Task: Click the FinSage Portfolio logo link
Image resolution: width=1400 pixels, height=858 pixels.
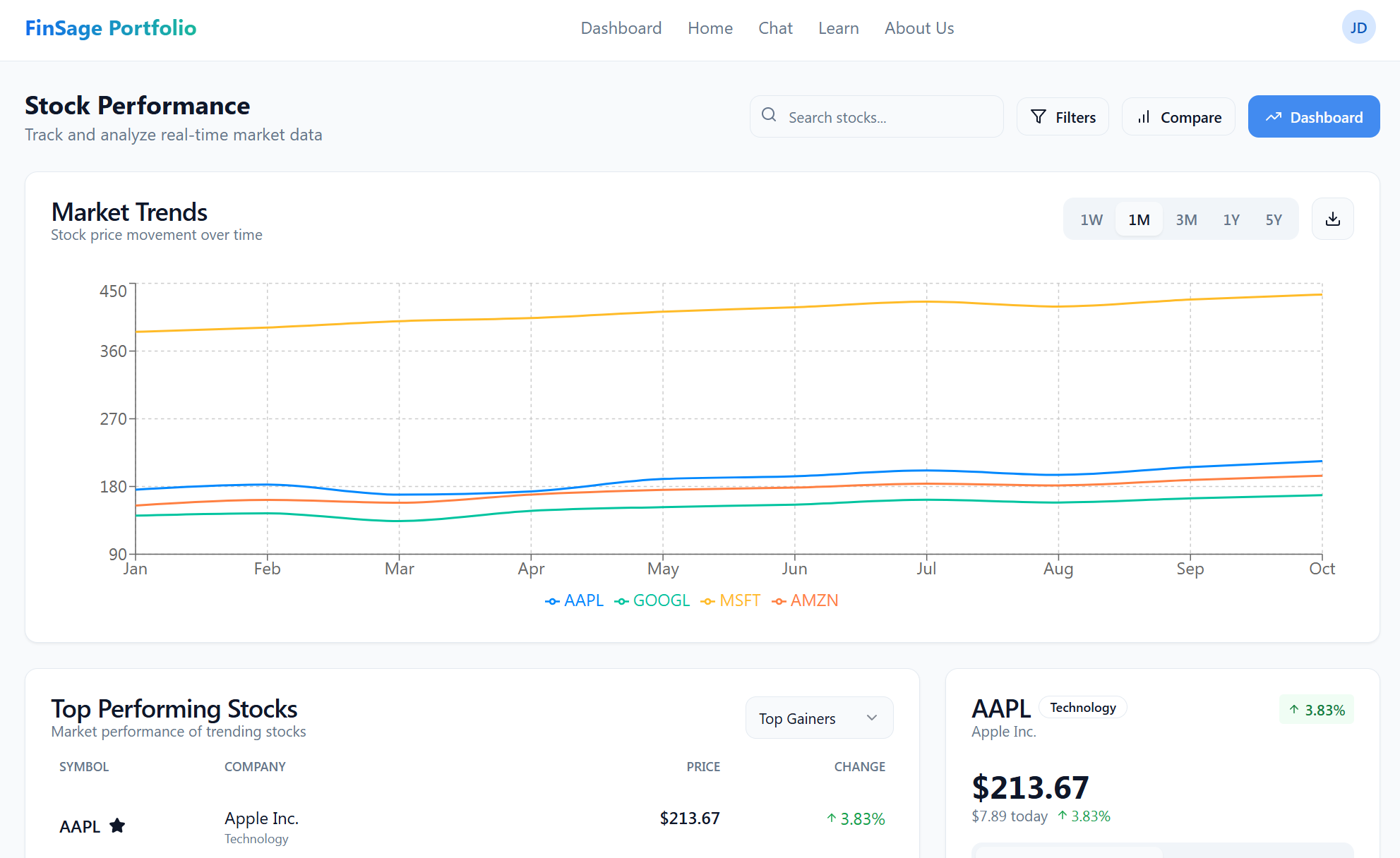Action: click(x=111, y=28)
